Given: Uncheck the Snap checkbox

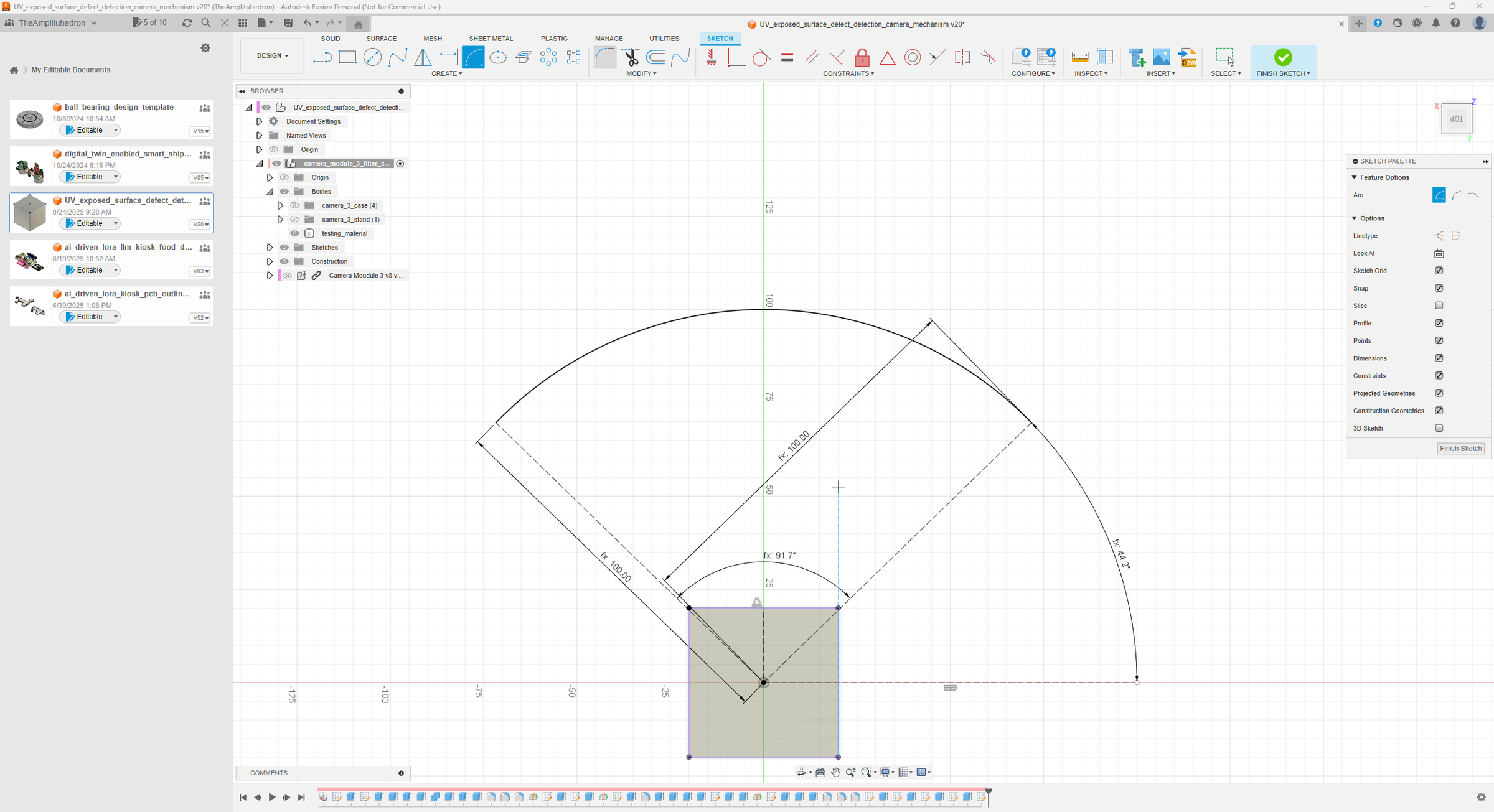Looking at the screenshot, I should pos(1439,288).
